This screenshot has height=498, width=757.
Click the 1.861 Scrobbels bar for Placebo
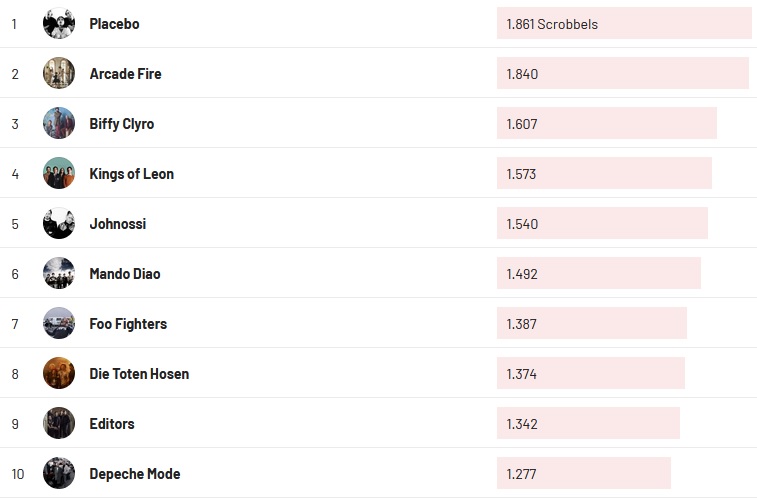pyautogui.click(x=623, y=23)
